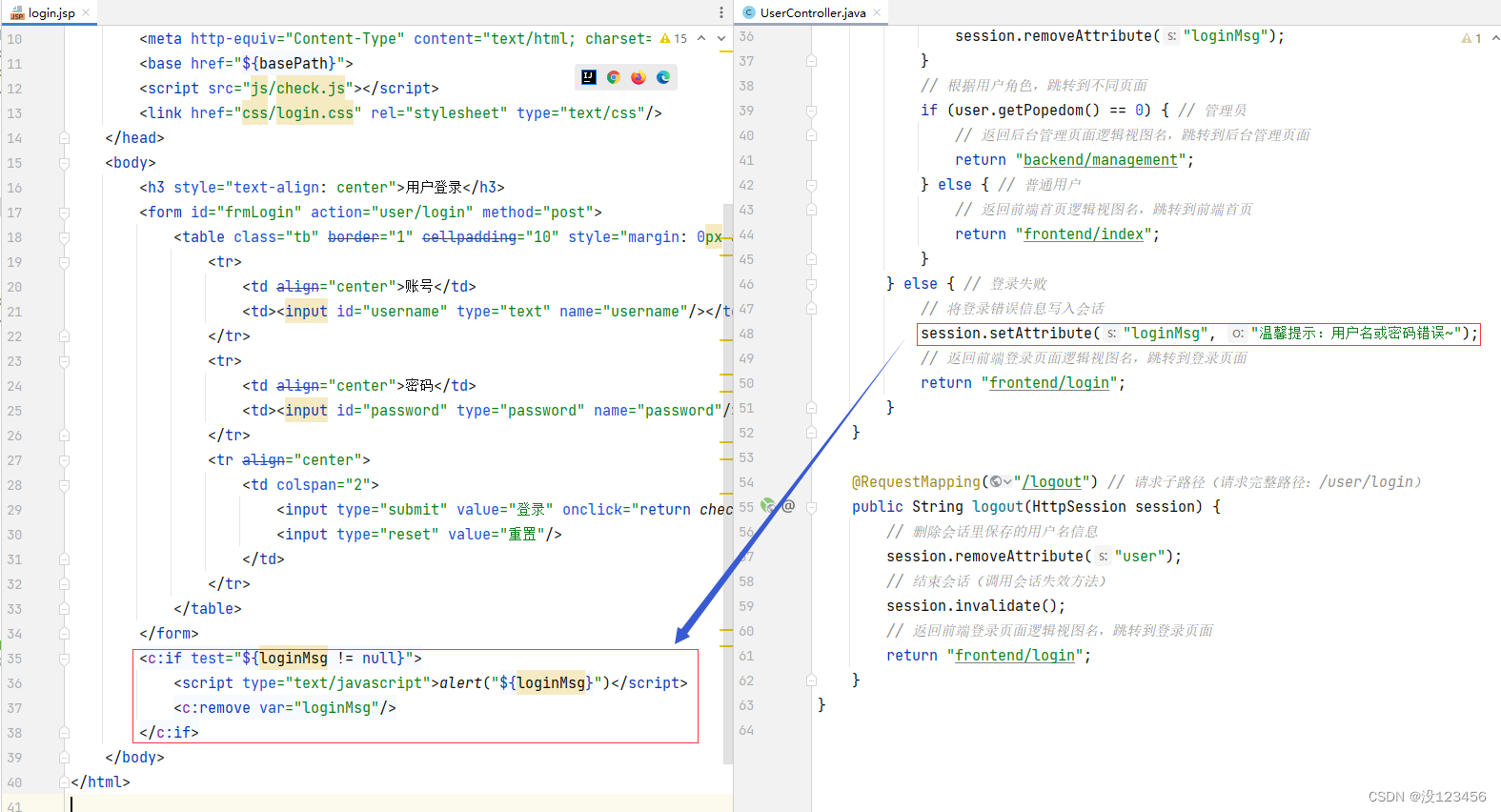Click the JSP file icon on login.jsp tab
The height and width of the screenshot is (812, 1501).
(17, 12)
